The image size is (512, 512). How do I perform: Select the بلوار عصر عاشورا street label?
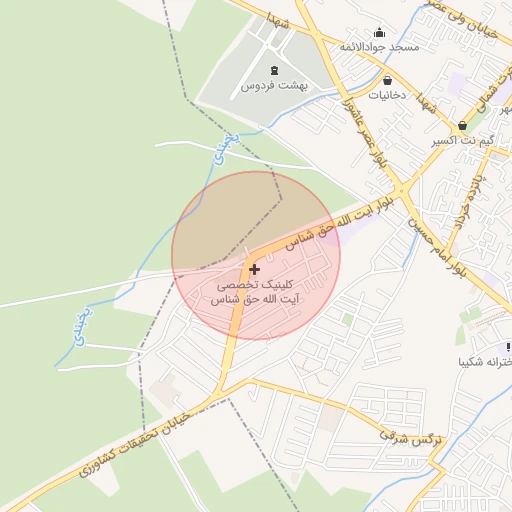coord(366,134)
